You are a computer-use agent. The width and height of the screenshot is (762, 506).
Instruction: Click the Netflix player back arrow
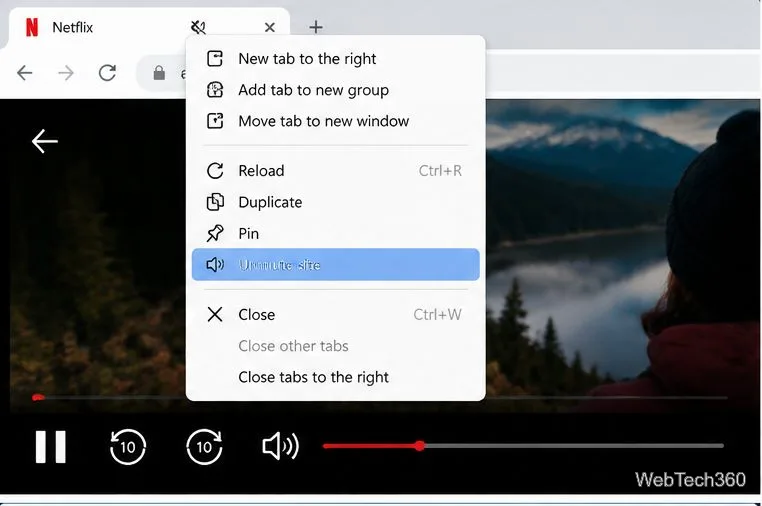(x=45, y=141)
